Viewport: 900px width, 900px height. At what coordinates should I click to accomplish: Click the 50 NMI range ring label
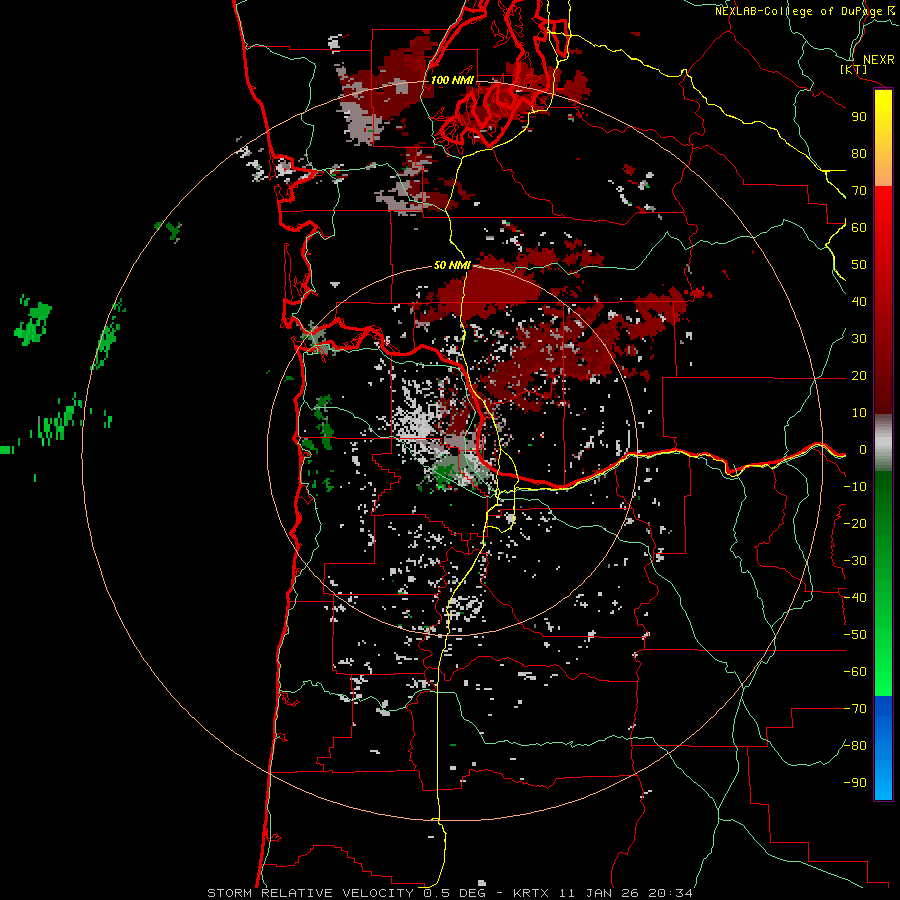click(452, 265)
